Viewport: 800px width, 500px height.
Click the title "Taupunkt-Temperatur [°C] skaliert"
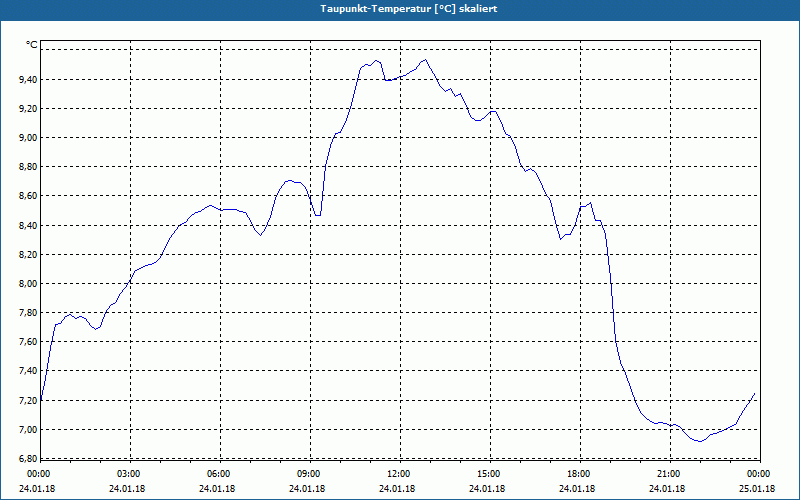click(x=409, y=9)
